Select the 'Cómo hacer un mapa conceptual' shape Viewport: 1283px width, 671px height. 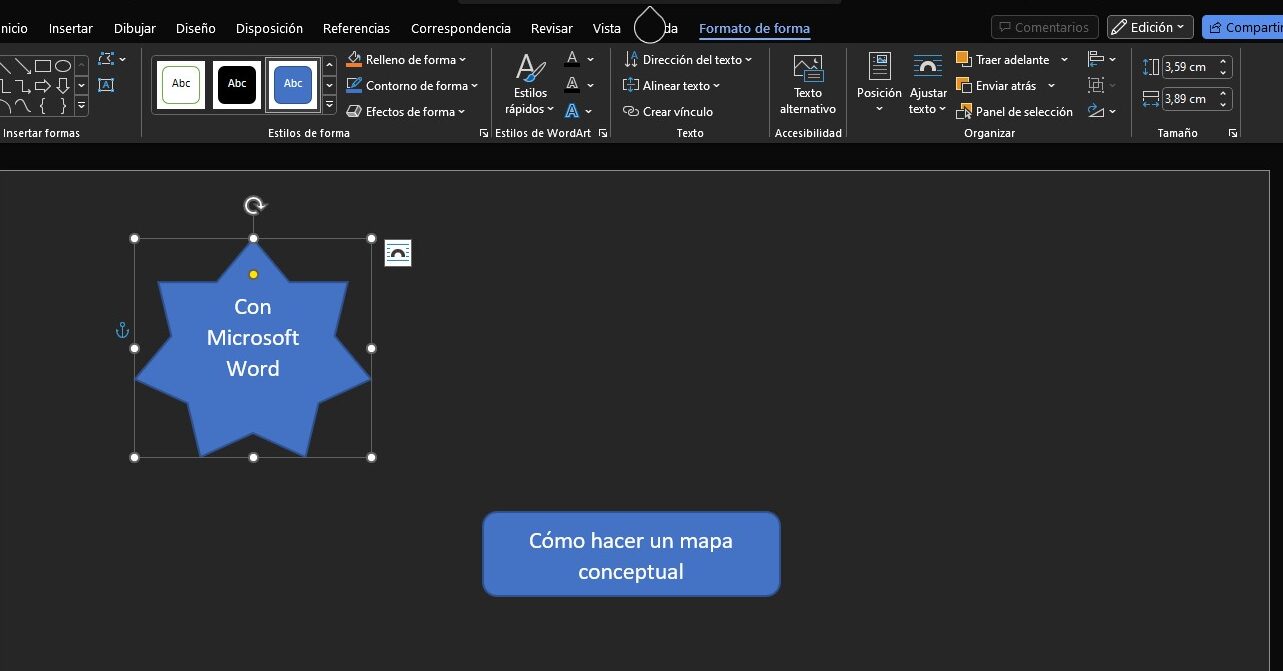click(631, 555)
